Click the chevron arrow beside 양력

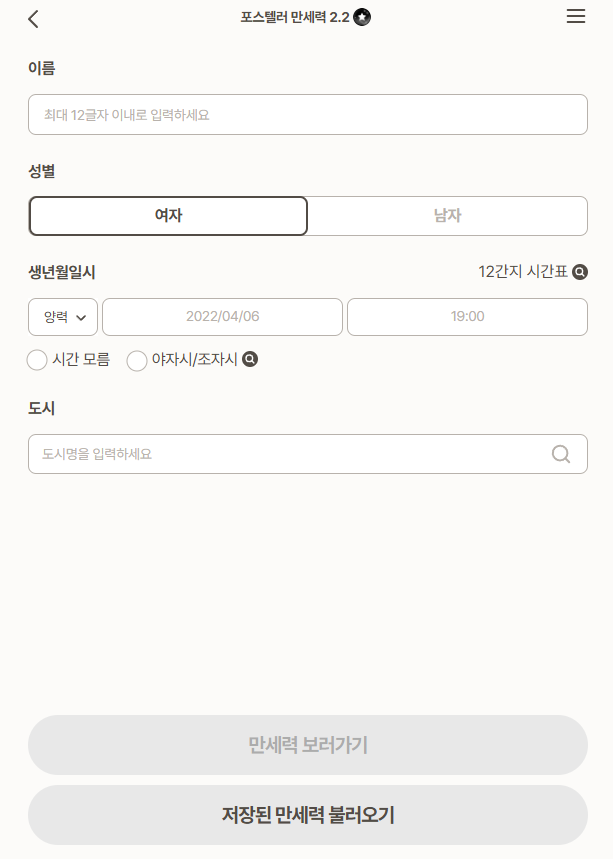pos(81,318)
